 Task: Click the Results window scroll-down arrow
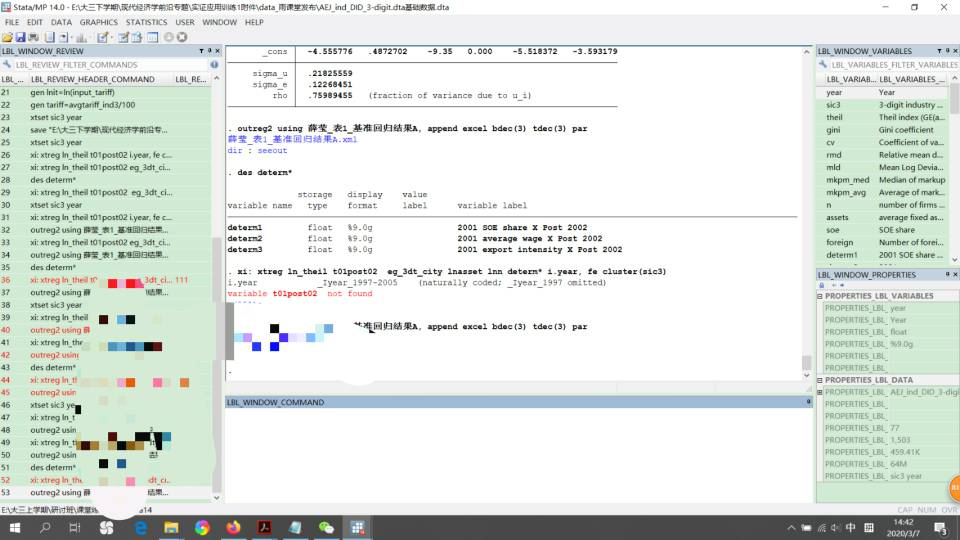(806, 375)
